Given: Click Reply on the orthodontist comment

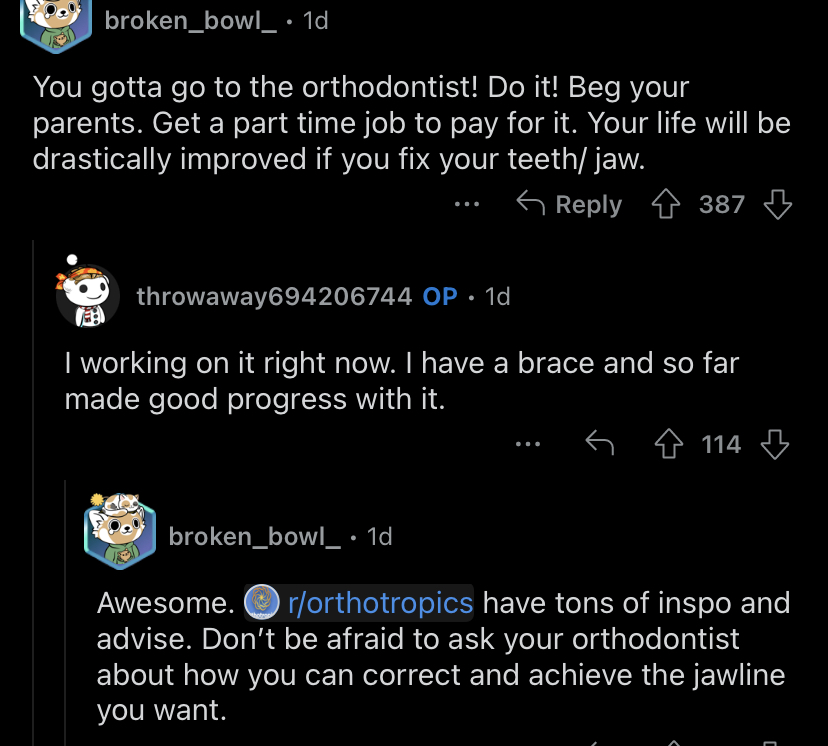Looking at the screenshot, I should [x=569, y=204].
